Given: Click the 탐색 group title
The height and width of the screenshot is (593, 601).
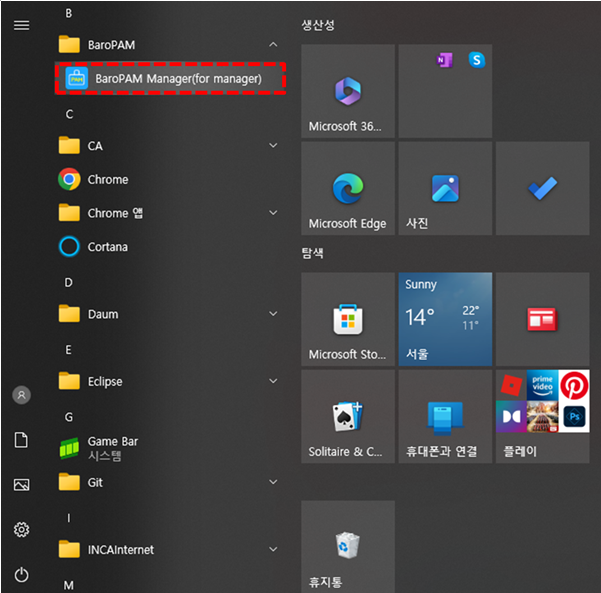Looking at the screenshot, I should (312, 253).
